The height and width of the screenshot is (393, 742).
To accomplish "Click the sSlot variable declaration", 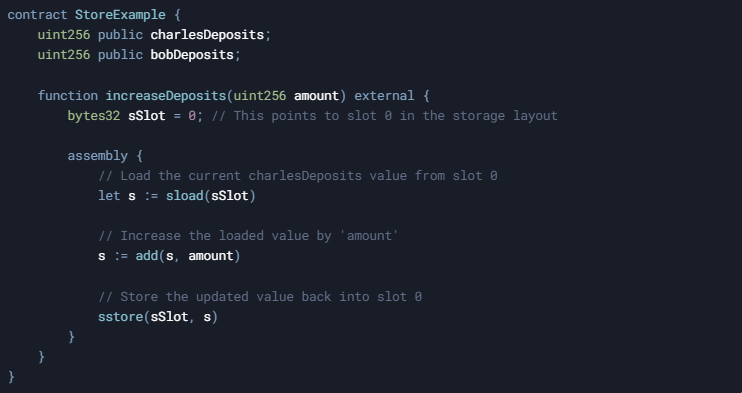I will 147,116.
